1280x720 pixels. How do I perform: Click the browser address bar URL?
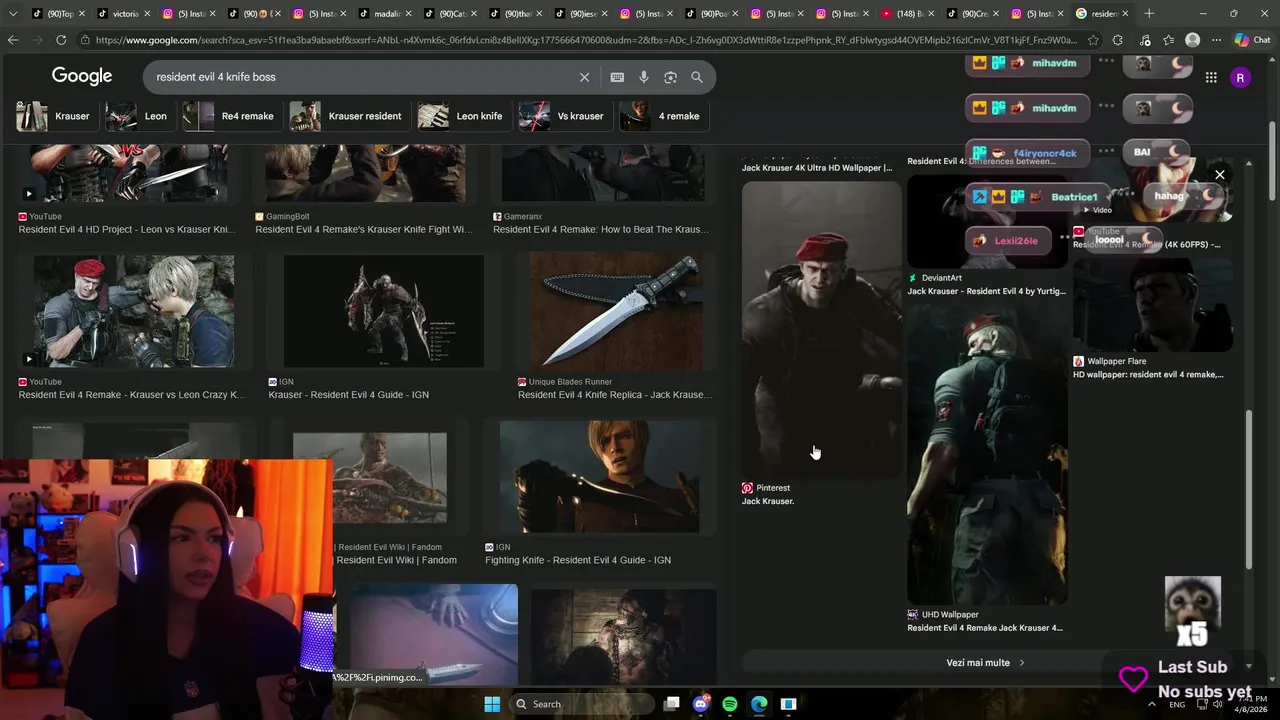click(x=586, y=40)
